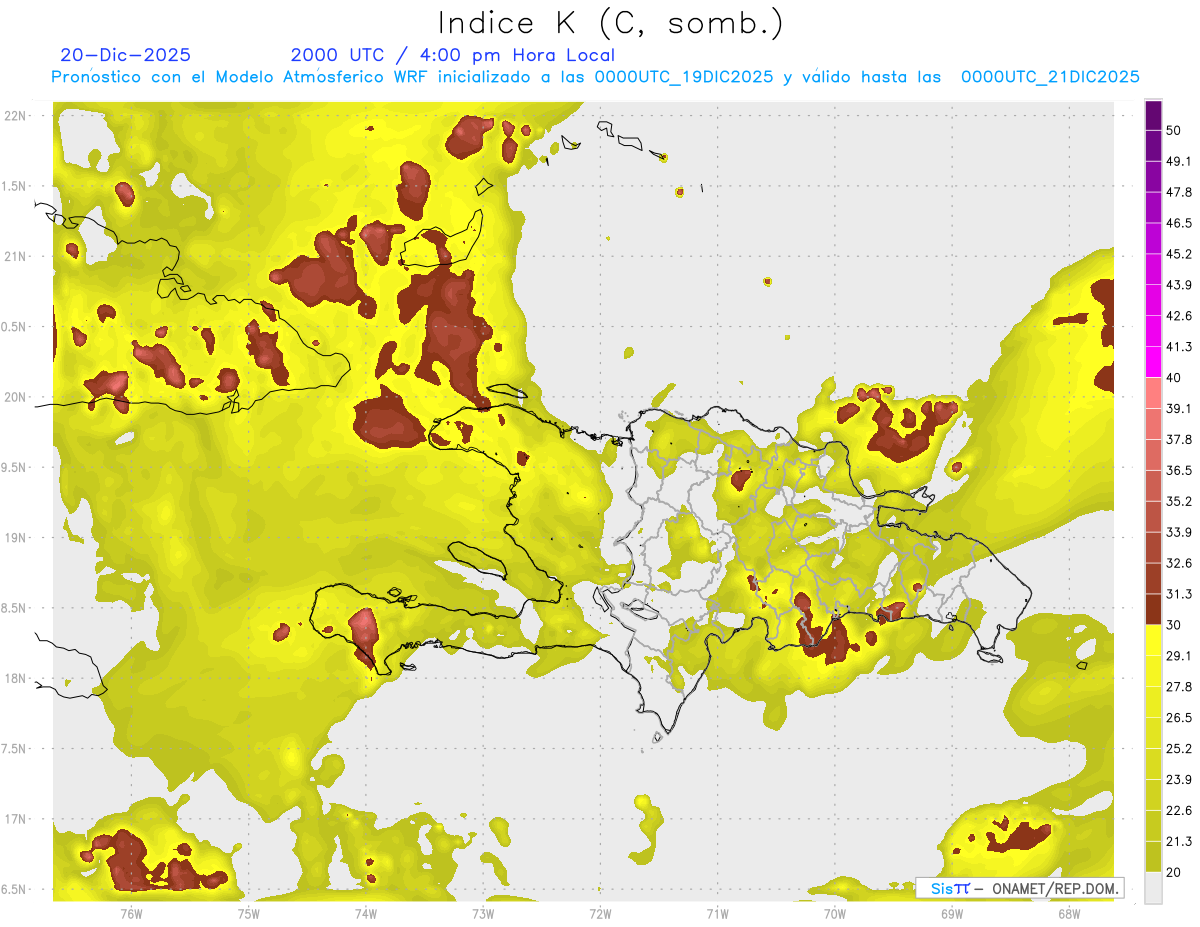This screenshot has height=927, width=1200.
Task: Click the "17N" latitude label
Action: click(16, 819)
